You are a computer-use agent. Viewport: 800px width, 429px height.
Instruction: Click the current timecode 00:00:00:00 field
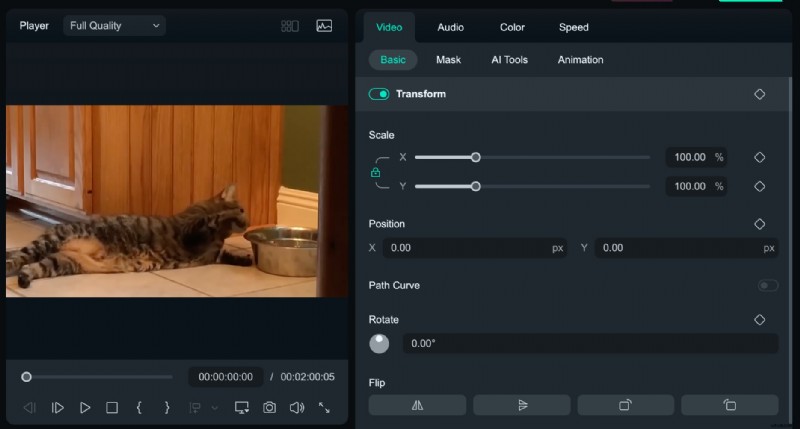(x=226, y=377)
